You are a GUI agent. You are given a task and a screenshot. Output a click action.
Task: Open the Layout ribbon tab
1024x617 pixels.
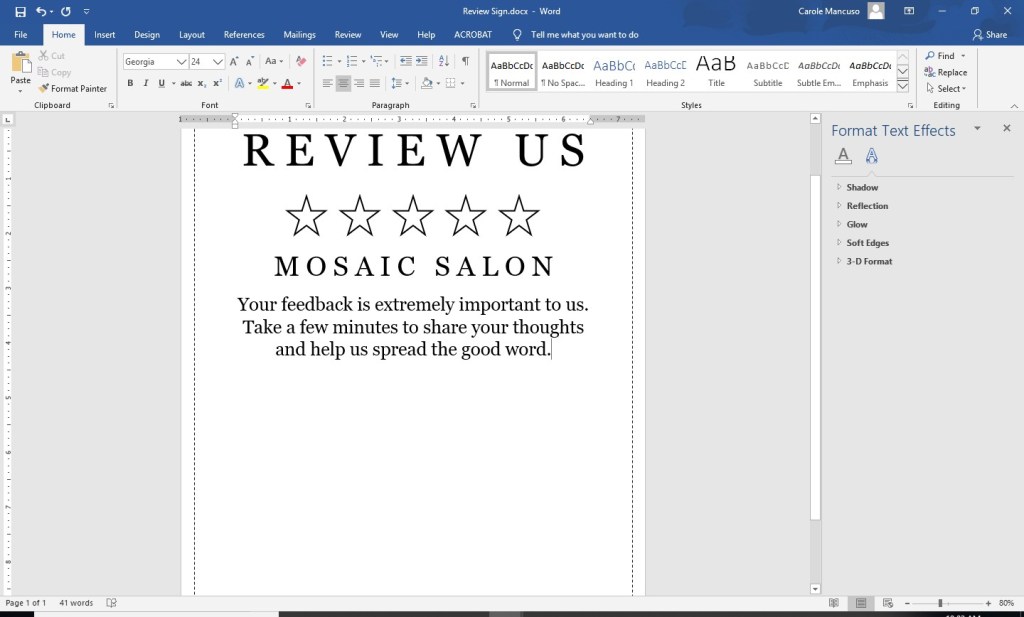click(191, 35)
